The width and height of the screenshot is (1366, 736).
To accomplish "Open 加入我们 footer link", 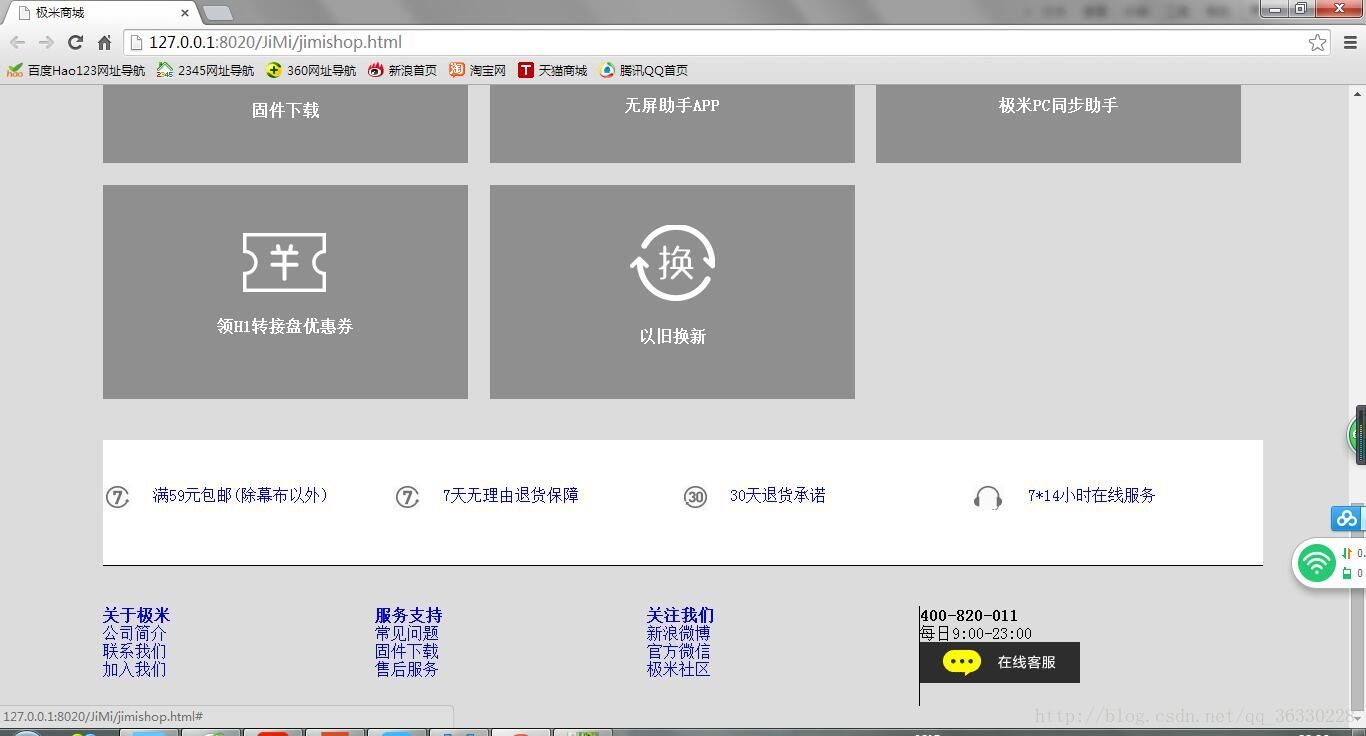I will [x=134, y=669].
